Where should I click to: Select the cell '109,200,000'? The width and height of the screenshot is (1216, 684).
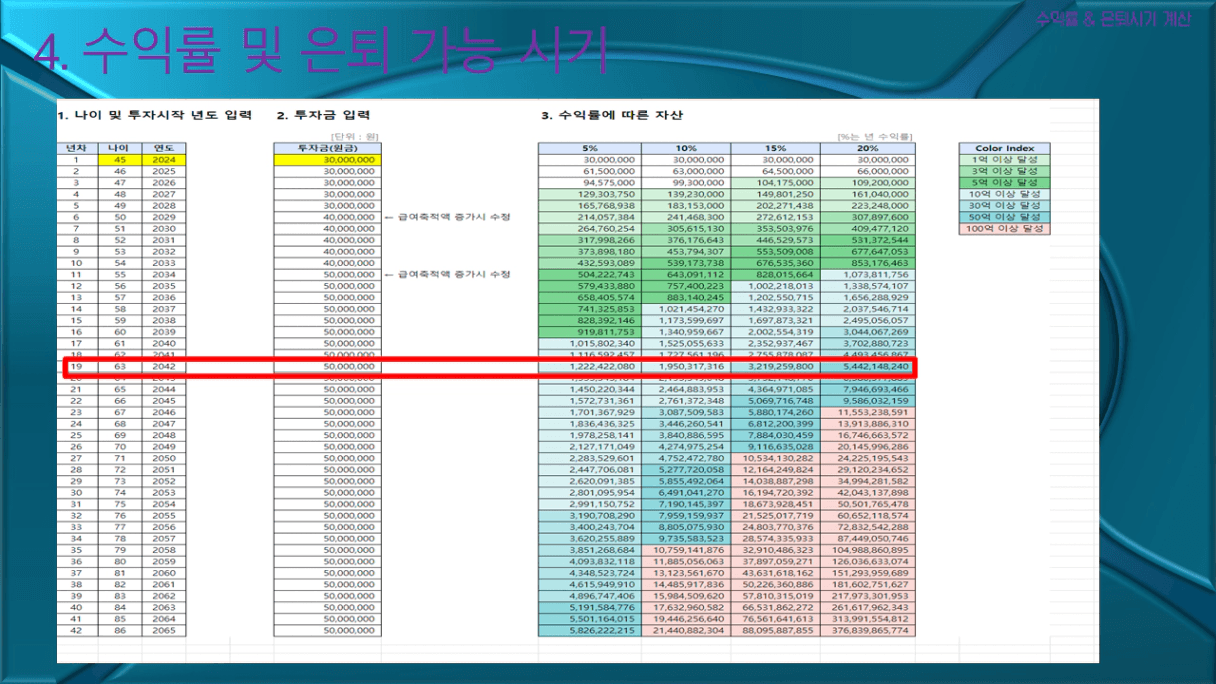866,183
